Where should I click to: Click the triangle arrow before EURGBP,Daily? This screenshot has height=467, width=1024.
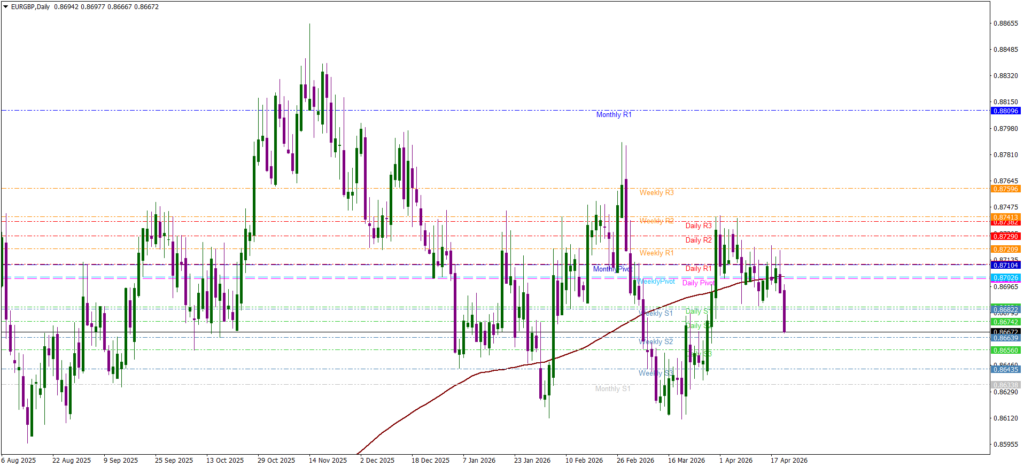5,6
